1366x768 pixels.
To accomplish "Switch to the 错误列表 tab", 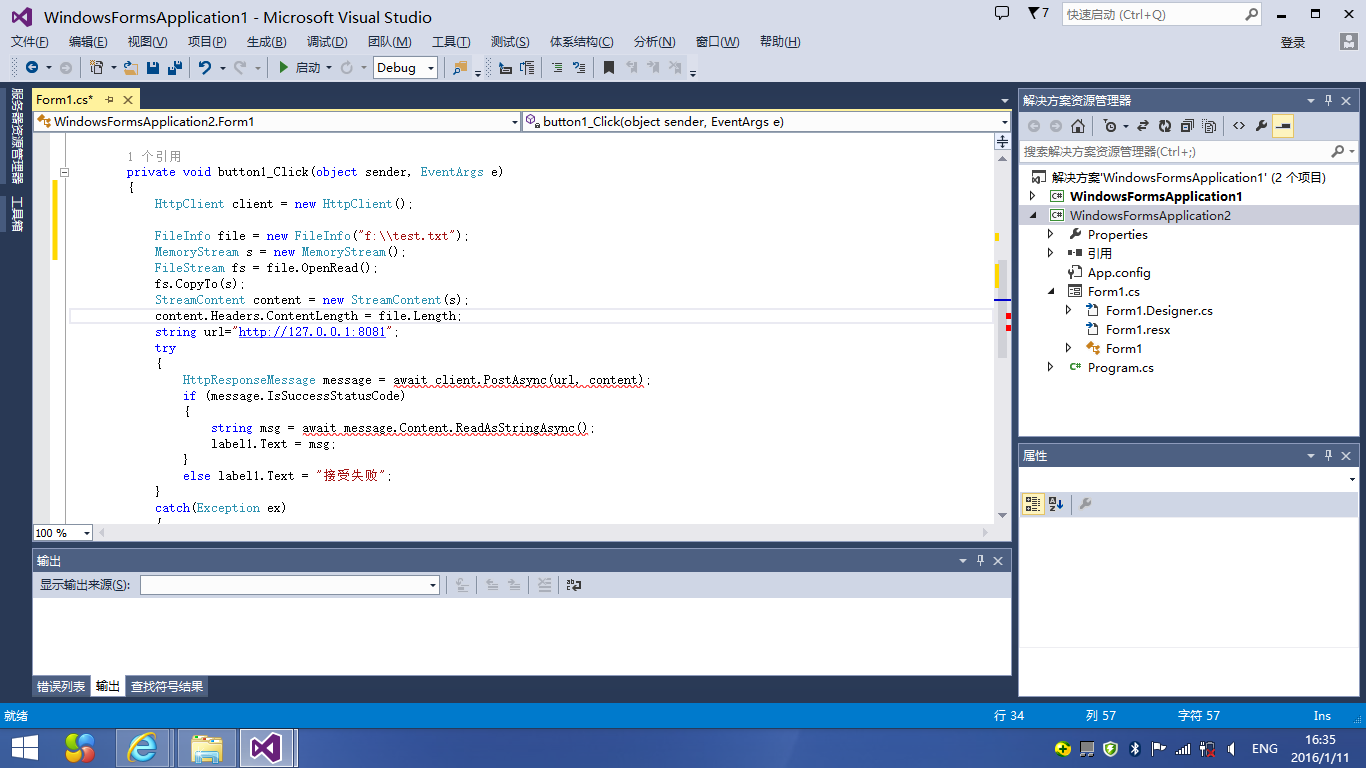I will coord(61,687).
